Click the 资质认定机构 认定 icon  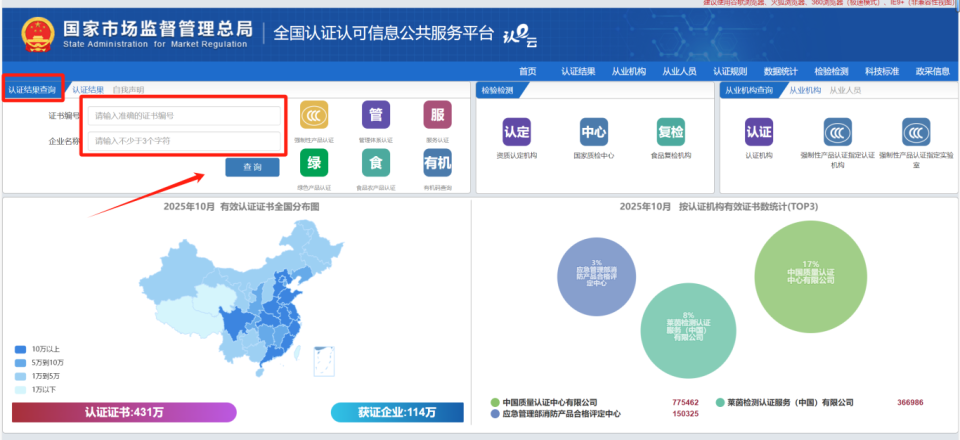[x=516, y=132]
